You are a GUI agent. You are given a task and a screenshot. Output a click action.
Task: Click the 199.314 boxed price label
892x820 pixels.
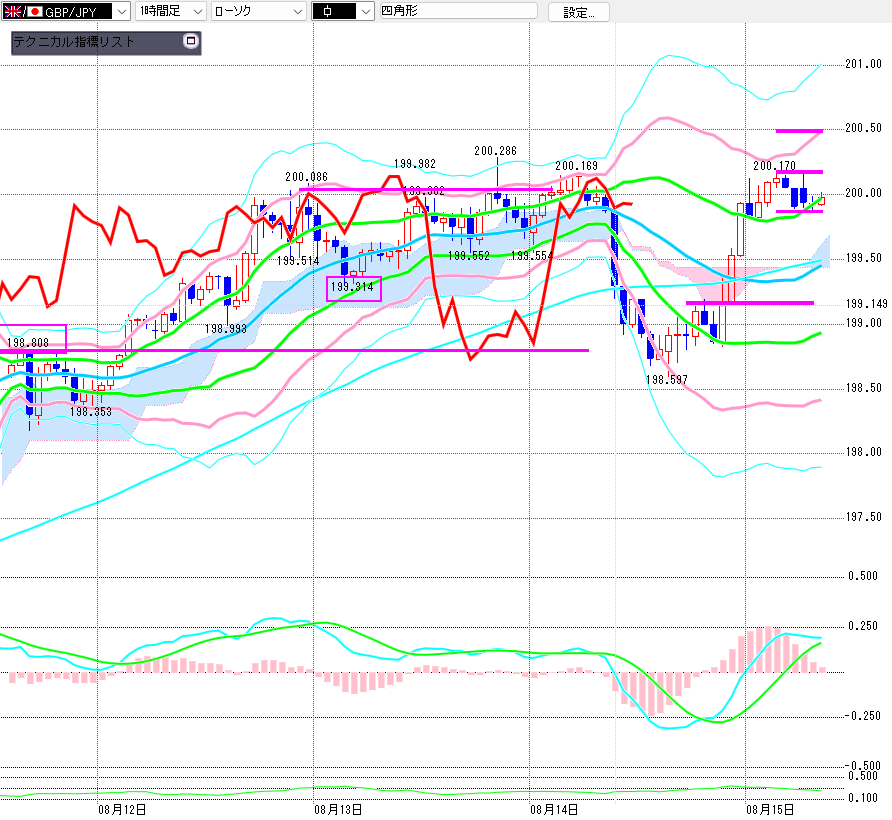click(x=353, y=288)
